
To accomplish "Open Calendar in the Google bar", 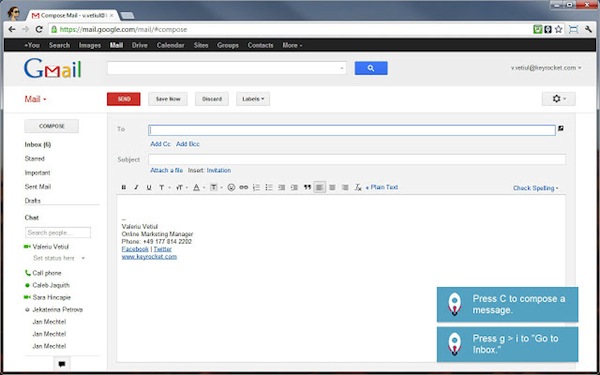I will click(170, 45).
